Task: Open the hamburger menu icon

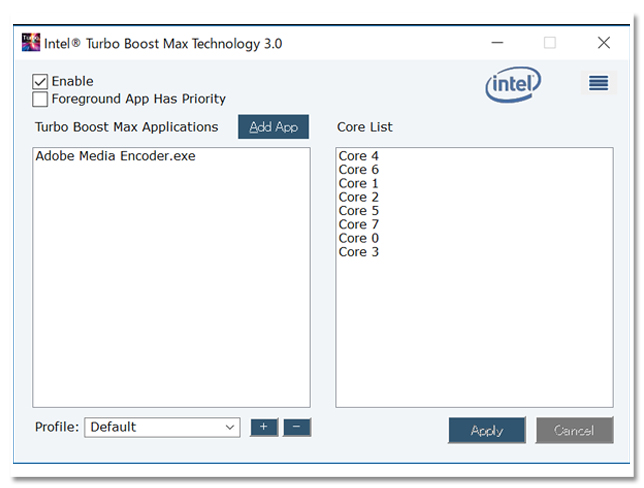Action: click(598, 83)
